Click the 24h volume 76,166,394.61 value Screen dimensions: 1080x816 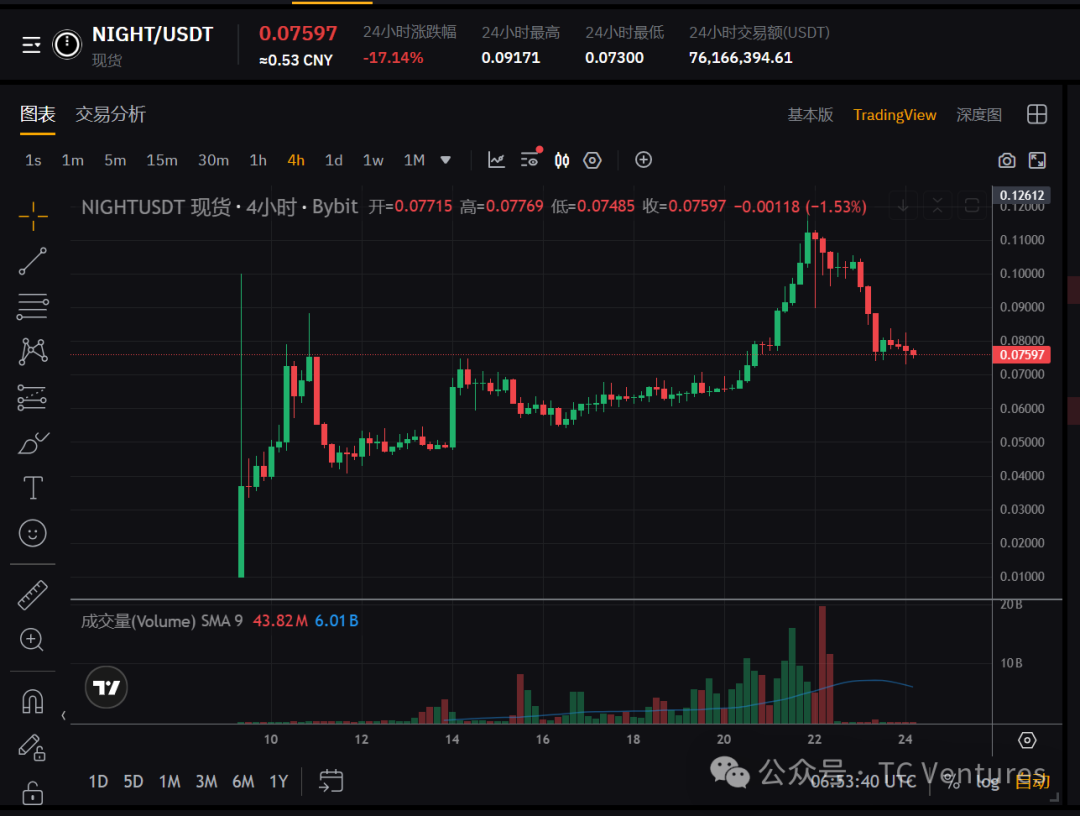pyautogui.click(x=740, y=58)
